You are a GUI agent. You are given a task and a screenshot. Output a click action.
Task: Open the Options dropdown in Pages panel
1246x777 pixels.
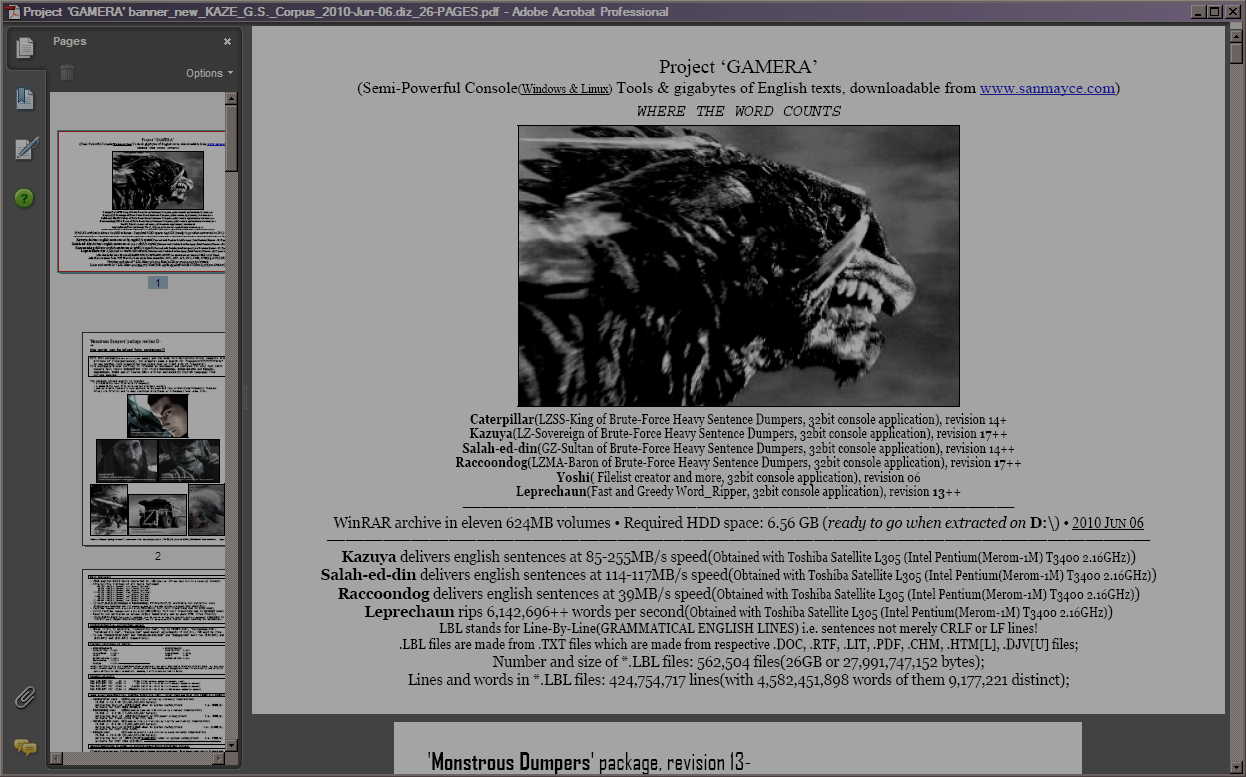point(209,73)
